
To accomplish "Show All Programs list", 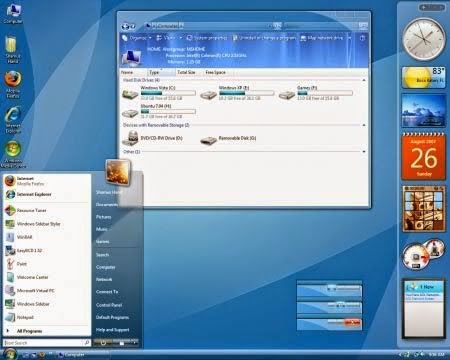I will coord(29,331).
